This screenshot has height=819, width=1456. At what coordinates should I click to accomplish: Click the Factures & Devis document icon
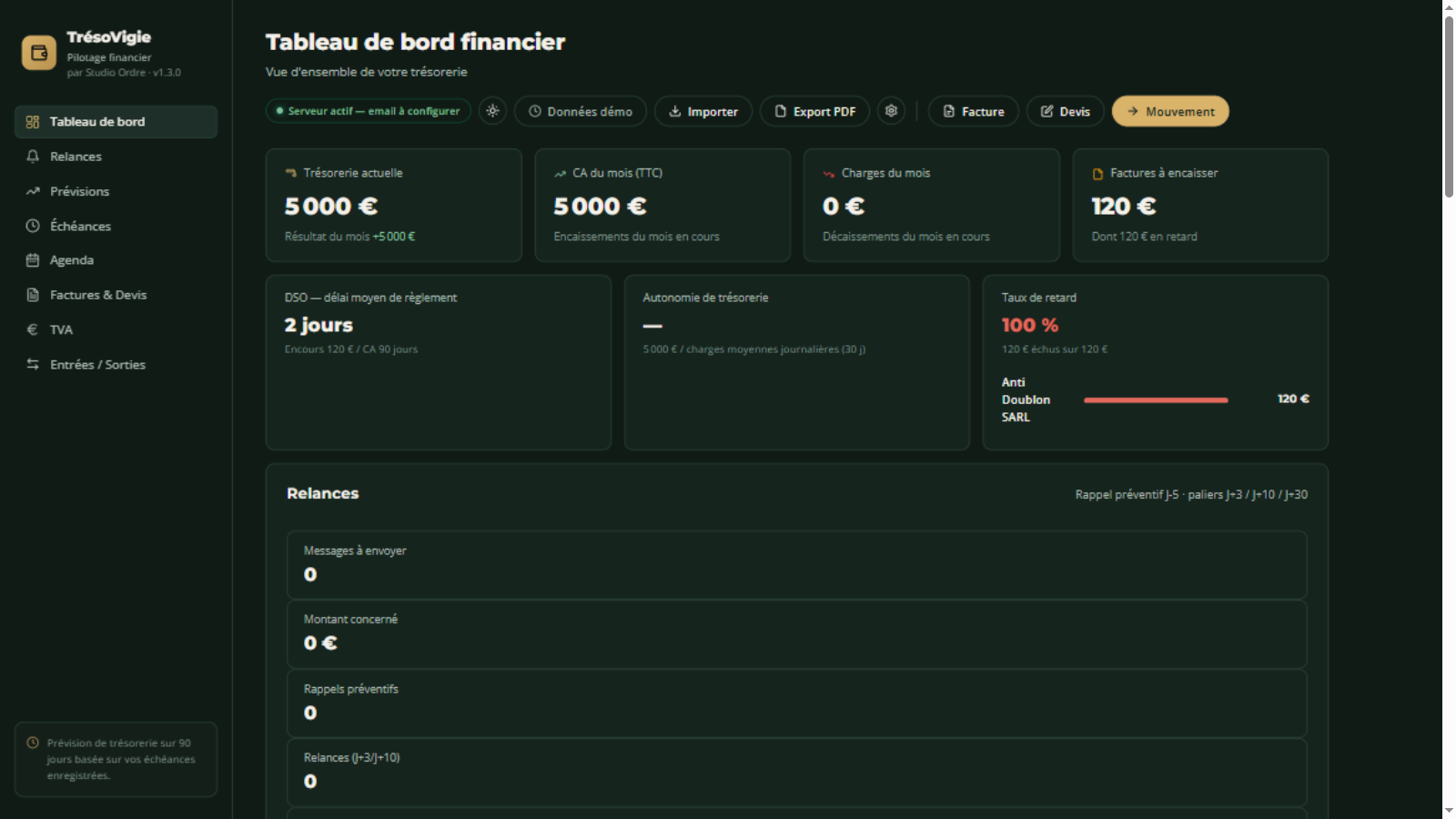33,295
